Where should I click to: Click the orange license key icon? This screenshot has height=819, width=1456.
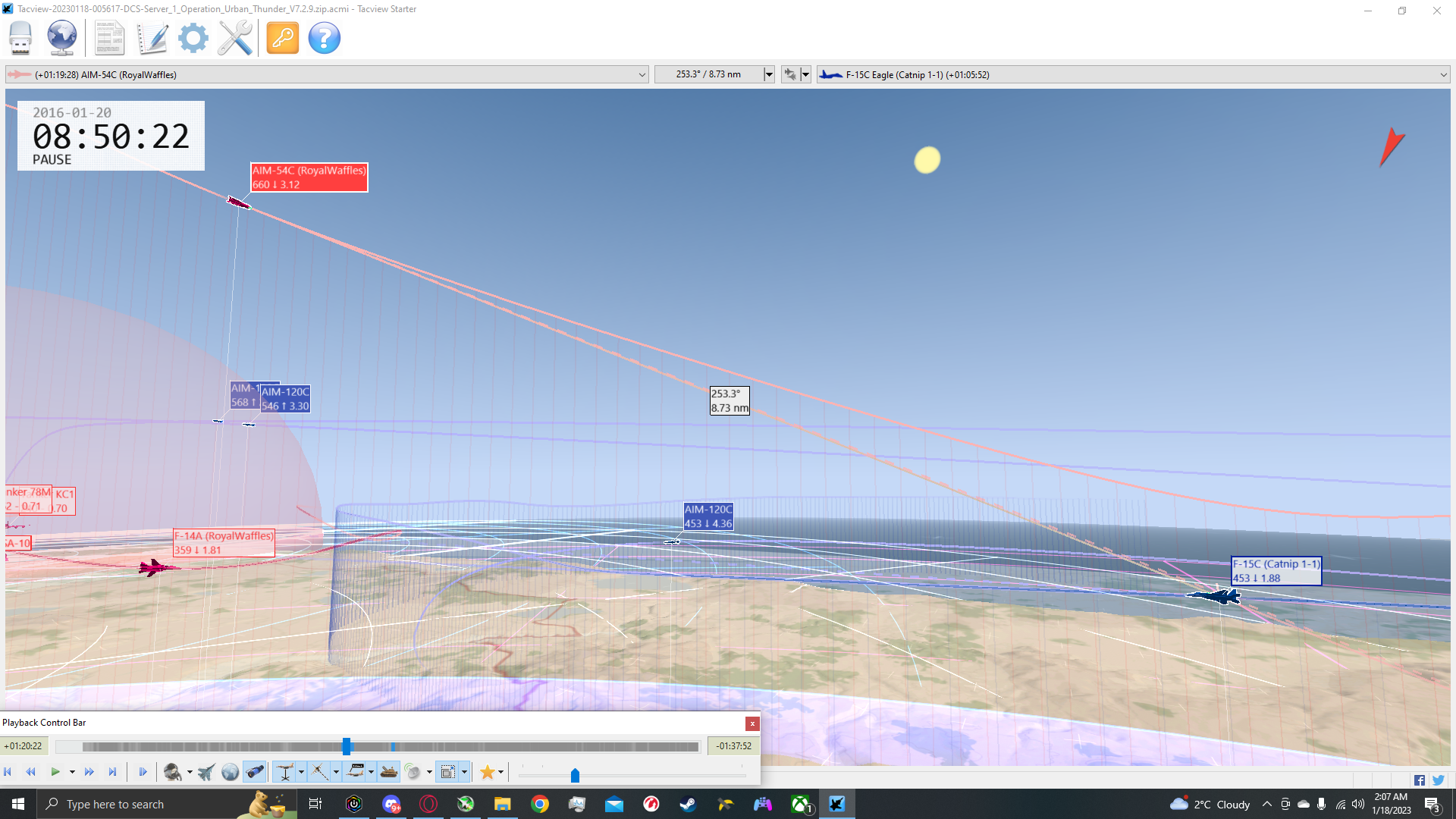[x=283, y=38]
